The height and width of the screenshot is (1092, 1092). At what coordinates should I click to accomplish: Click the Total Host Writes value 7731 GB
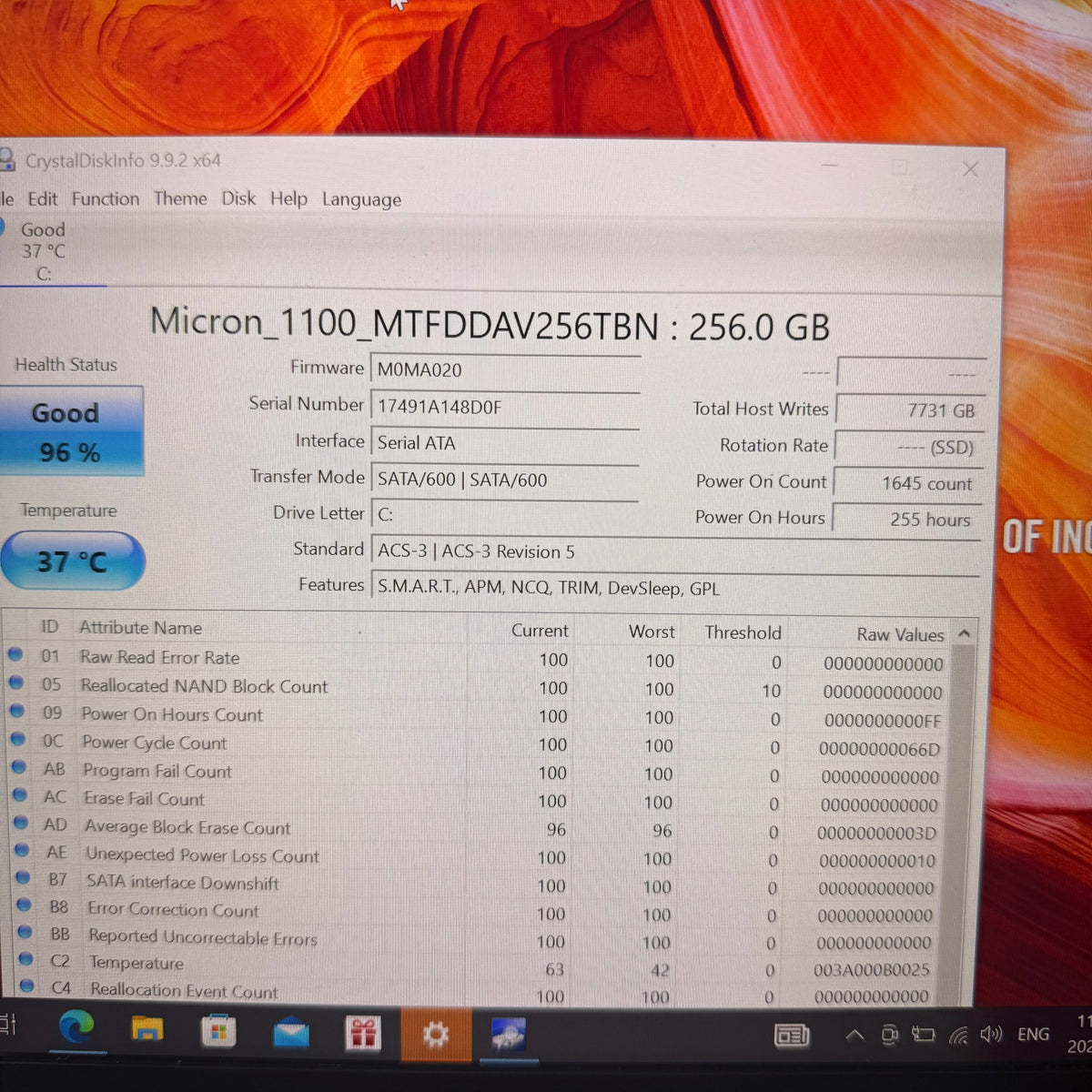[910, 410]
